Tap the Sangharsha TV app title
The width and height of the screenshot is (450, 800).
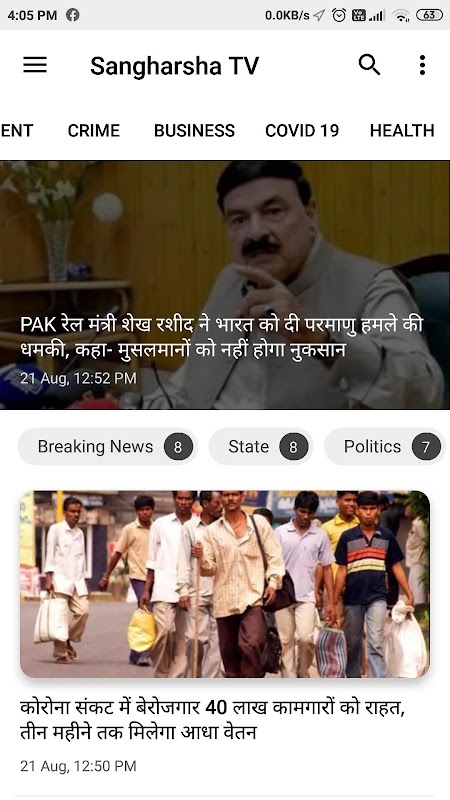point(174,66)
